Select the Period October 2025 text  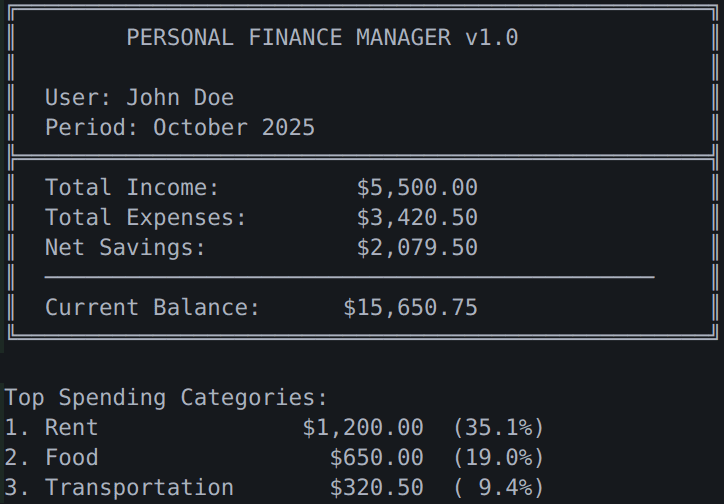tap(180, 128)
